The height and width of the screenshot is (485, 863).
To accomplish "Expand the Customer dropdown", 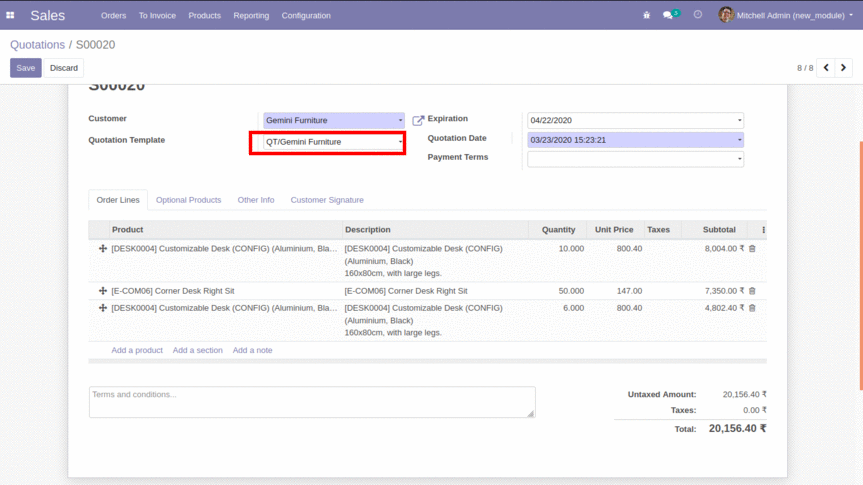I will 400,121.
